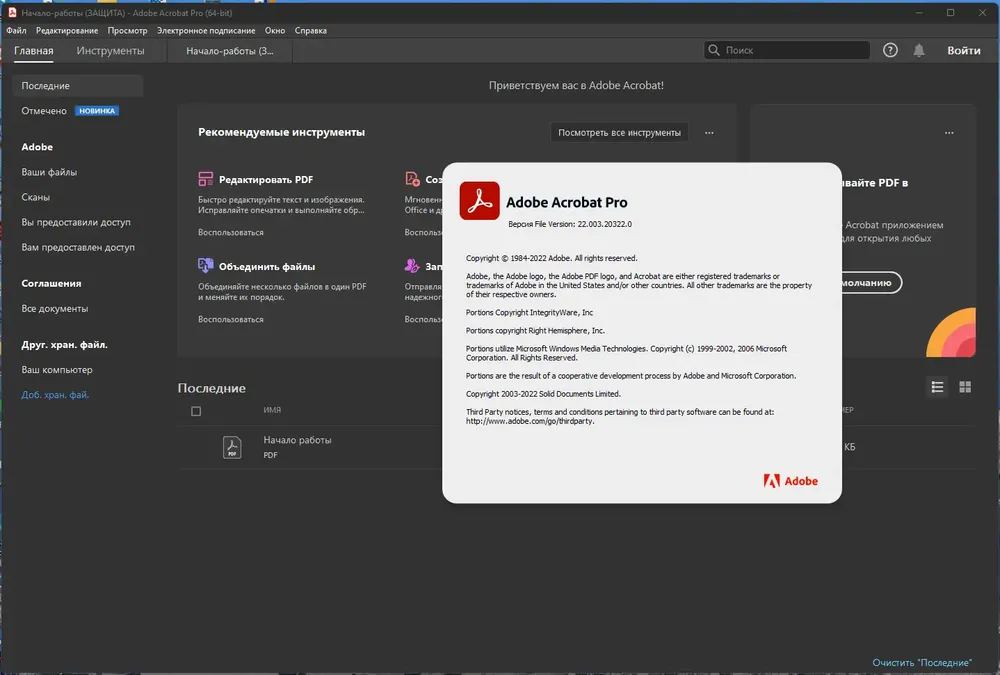Click the Начало работы file name
The image size is (1000, 675).
(x=297, y=440)
